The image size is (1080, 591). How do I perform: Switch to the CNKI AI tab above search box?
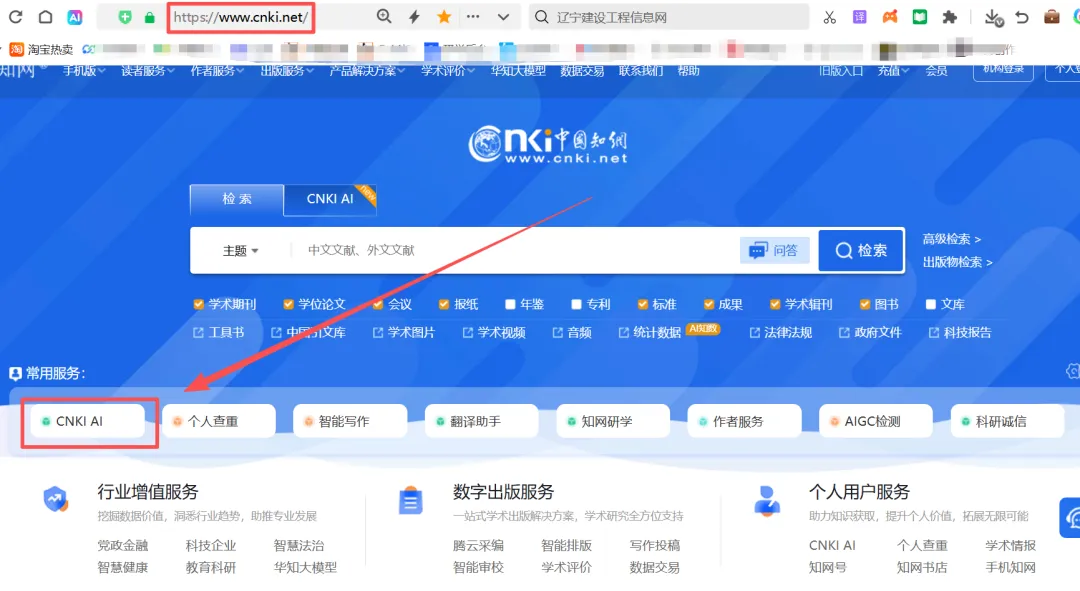coord(330,199)
